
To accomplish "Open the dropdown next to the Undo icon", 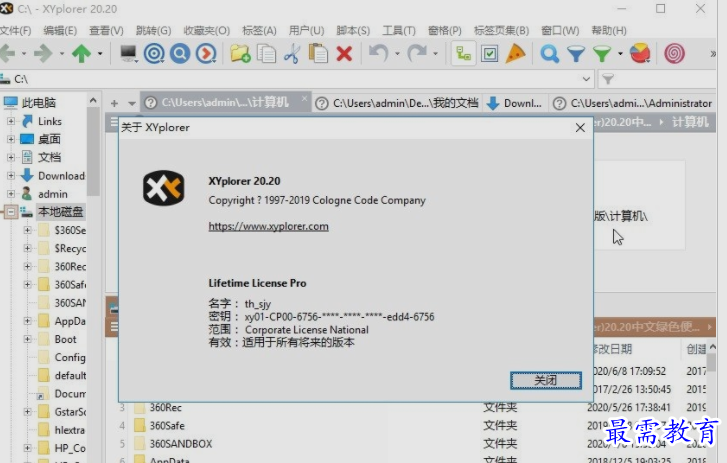I will 397,54.
